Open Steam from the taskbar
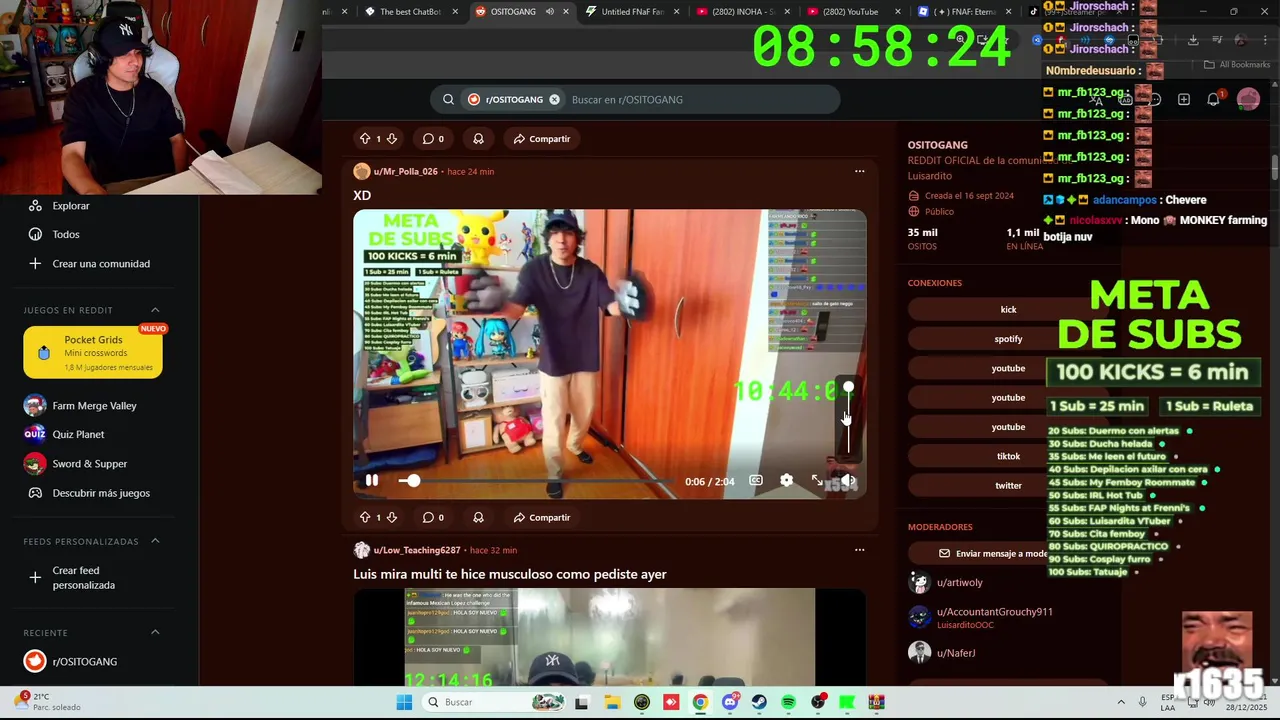This screenshot has width=1280, height=720. click(x=759, y=702)
